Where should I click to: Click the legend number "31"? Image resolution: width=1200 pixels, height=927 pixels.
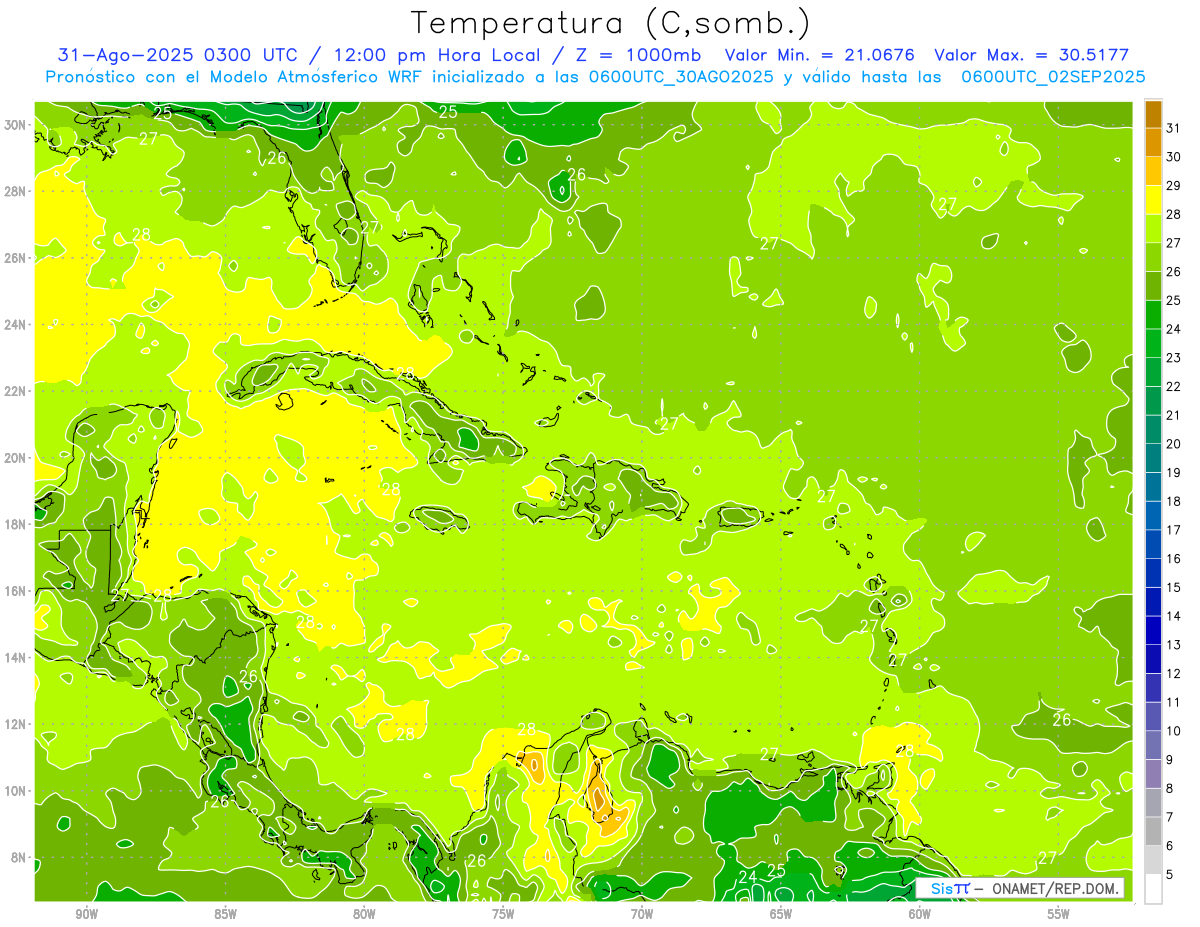tap(1174, 128)
